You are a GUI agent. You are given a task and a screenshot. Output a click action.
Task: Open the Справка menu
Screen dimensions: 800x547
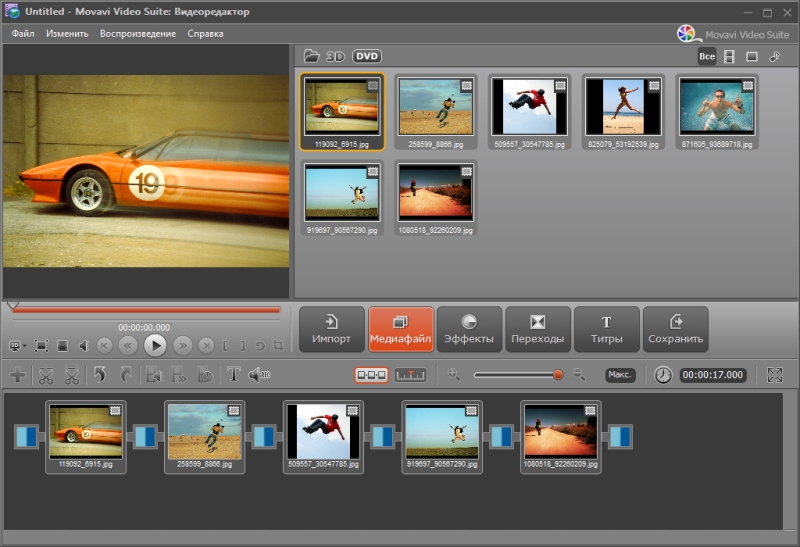(x=205, y=34)
